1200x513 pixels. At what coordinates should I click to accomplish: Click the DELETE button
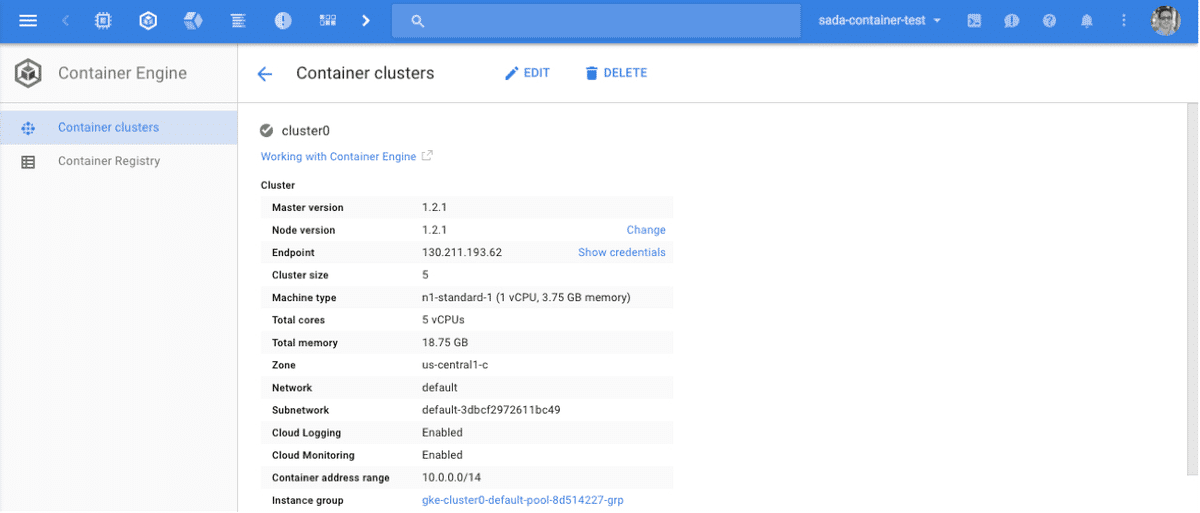(x=616, y=73)
